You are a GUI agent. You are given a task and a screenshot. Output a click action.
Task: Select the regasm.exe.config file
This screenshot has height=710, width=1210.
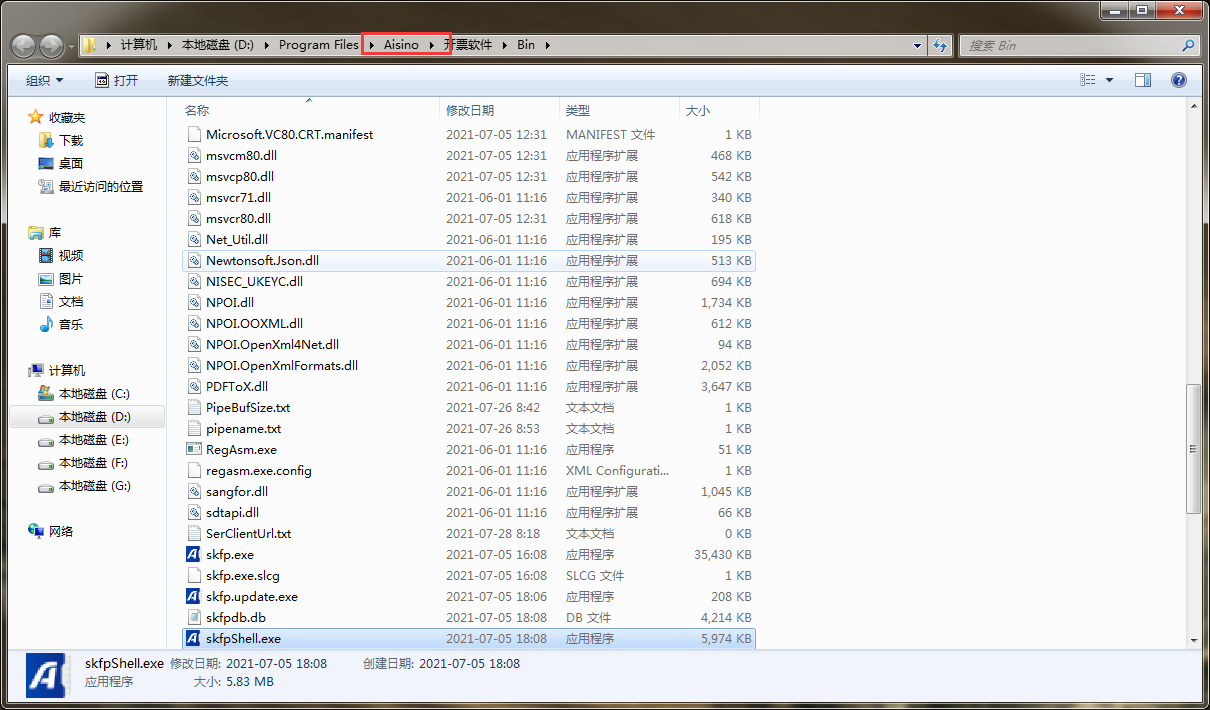pyautogui.click(x=469, y=470)
